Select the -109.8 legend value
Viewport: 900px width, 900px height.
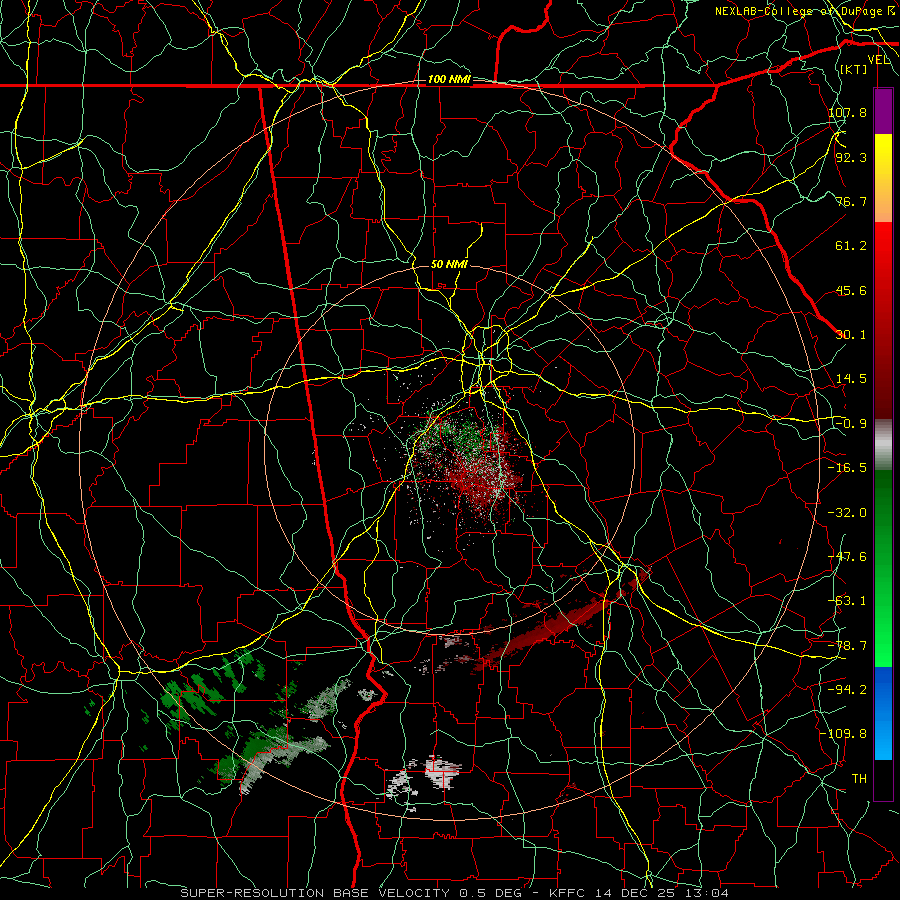(844, 734)
